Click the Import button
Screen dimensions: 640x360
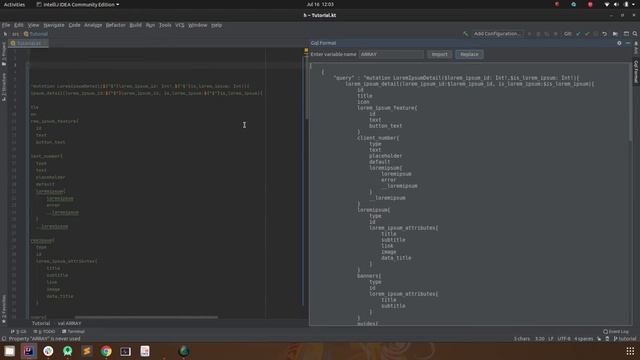(x=440, y=54)
